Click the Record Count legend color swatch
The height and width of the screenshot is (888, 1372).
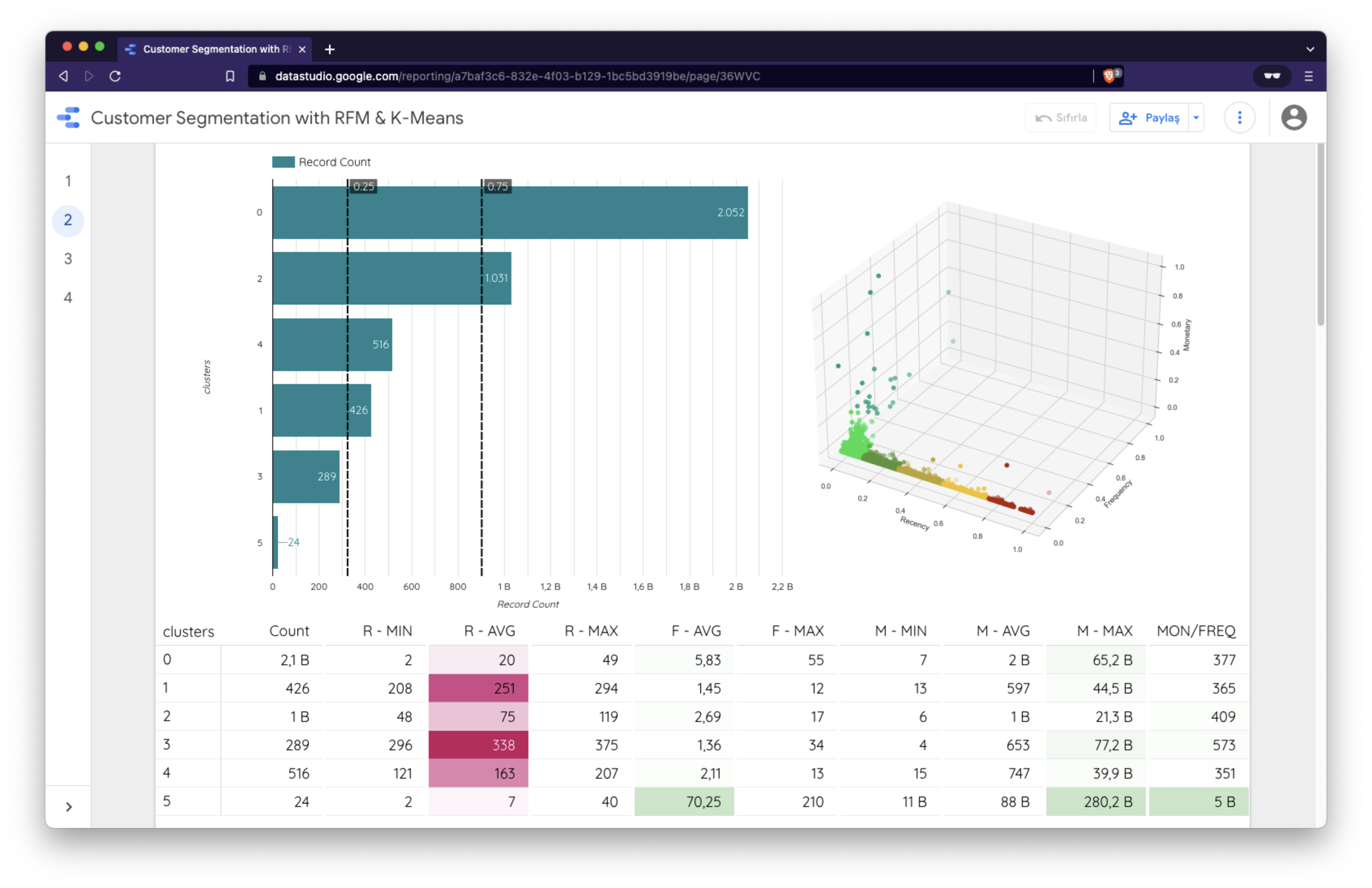point(283,162)
